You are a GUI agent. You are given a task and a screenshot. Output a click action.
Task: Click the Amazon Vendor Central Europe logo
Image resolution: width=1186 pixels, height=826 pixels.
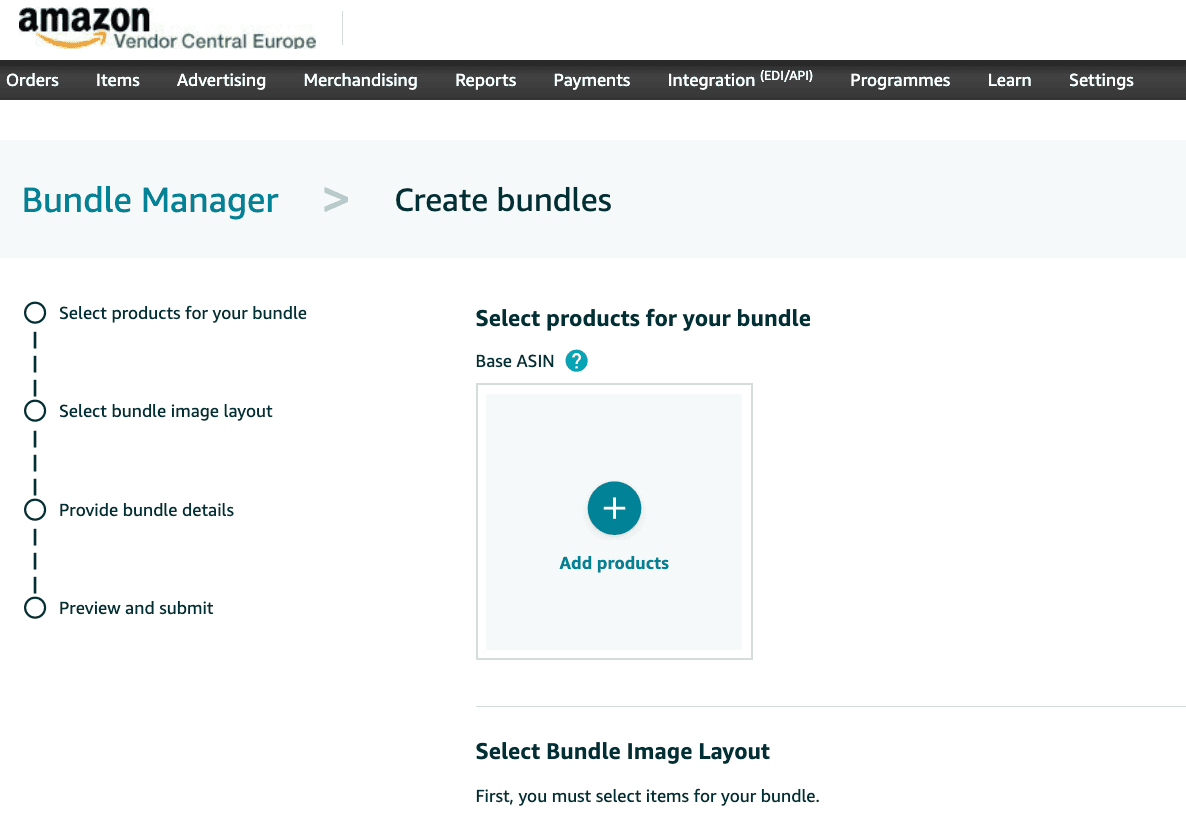[x=168, y=28]
